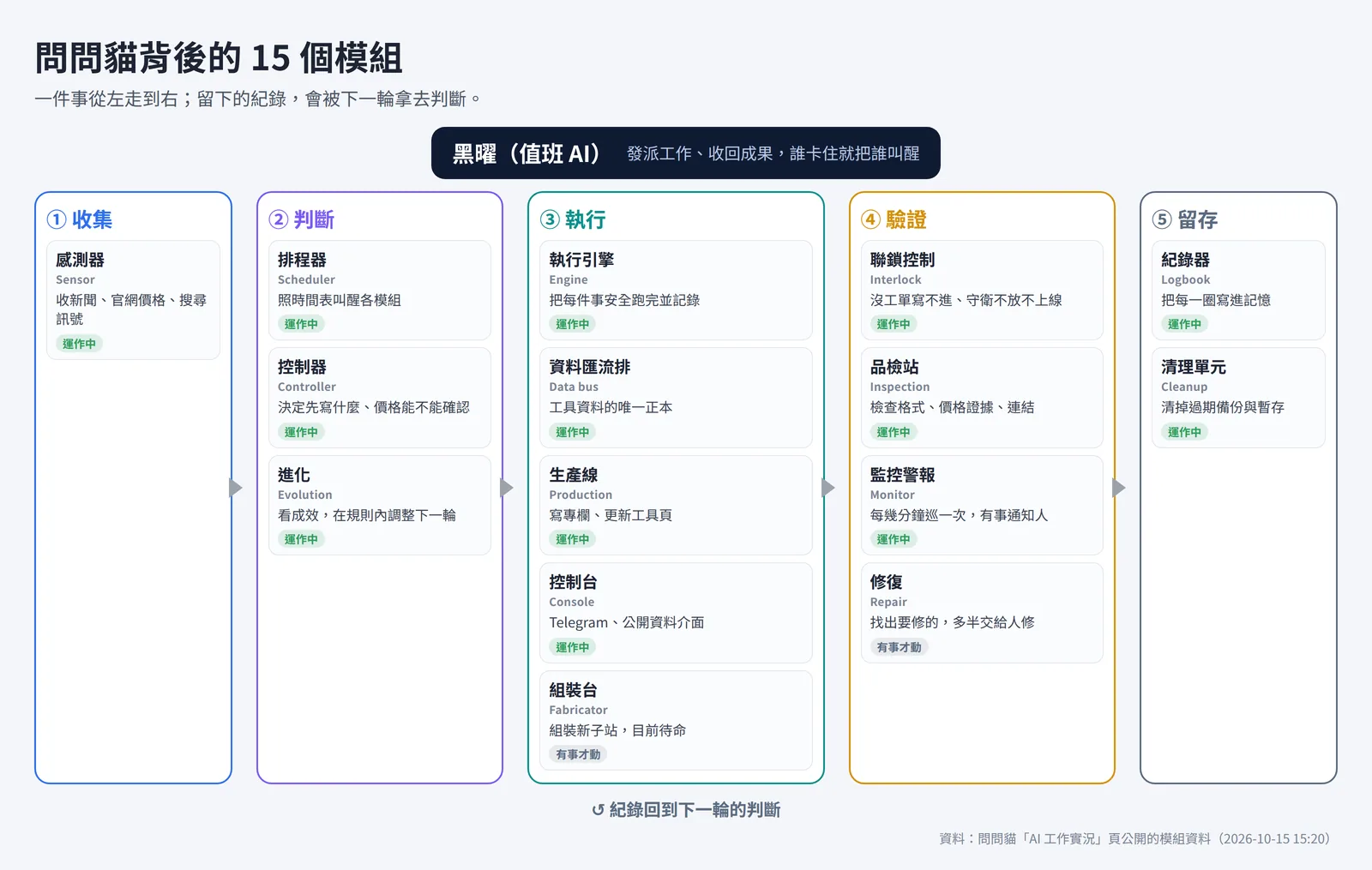Click the 收集 stage heading

coord(92,219)
